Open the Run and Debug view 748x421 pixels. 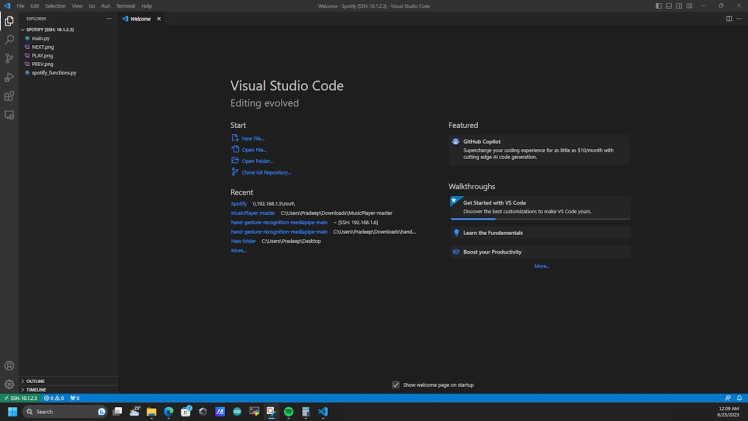[9, 77]
